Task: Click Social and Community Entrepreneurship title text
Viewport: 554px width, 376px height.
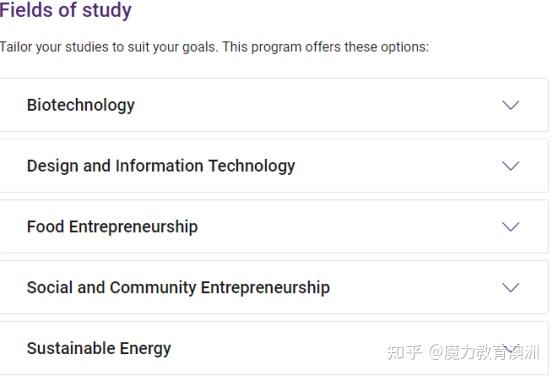Action: (x=178, y=288)
